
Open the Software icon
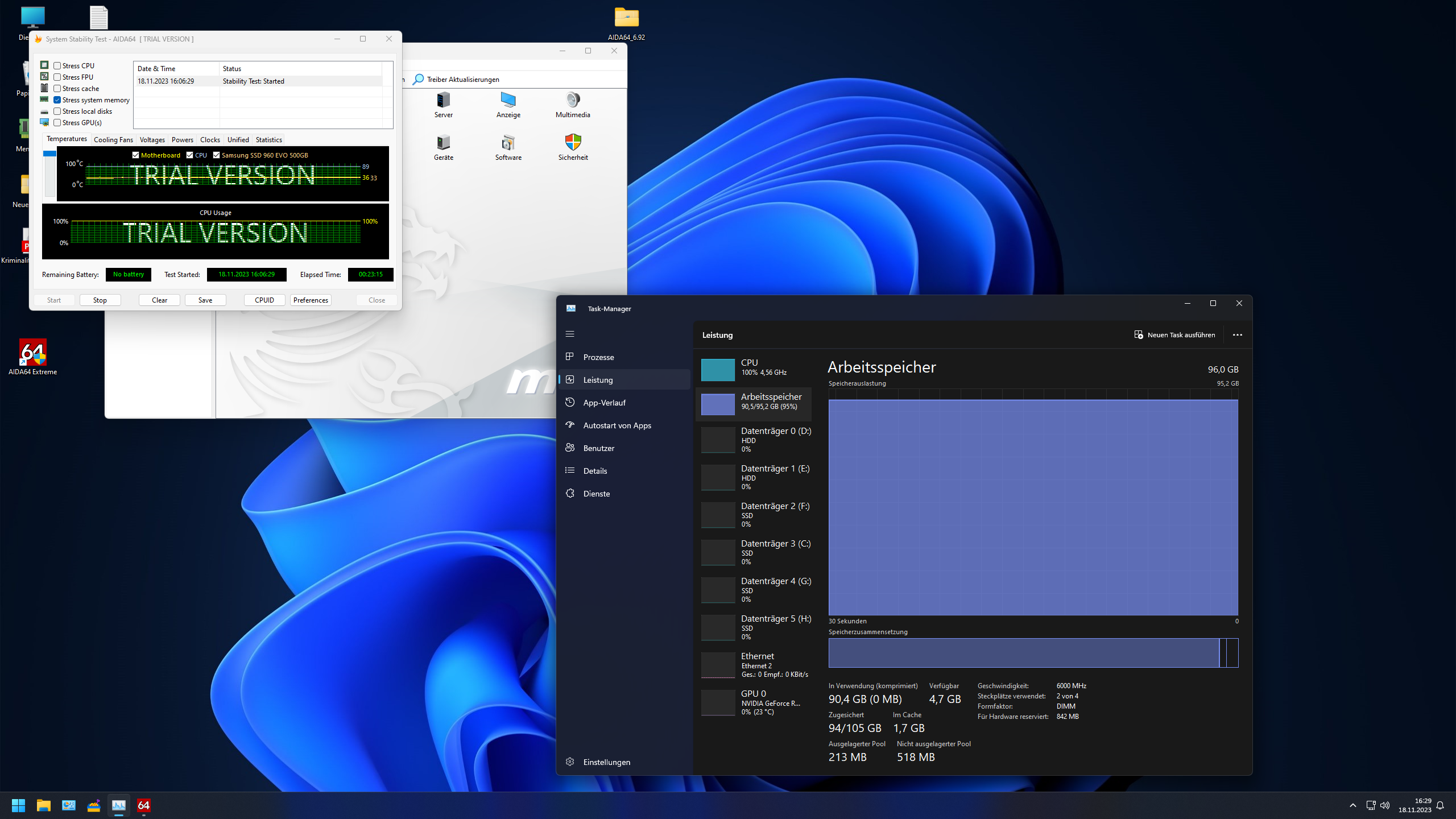pyautogui.click(x=508, y=148)
